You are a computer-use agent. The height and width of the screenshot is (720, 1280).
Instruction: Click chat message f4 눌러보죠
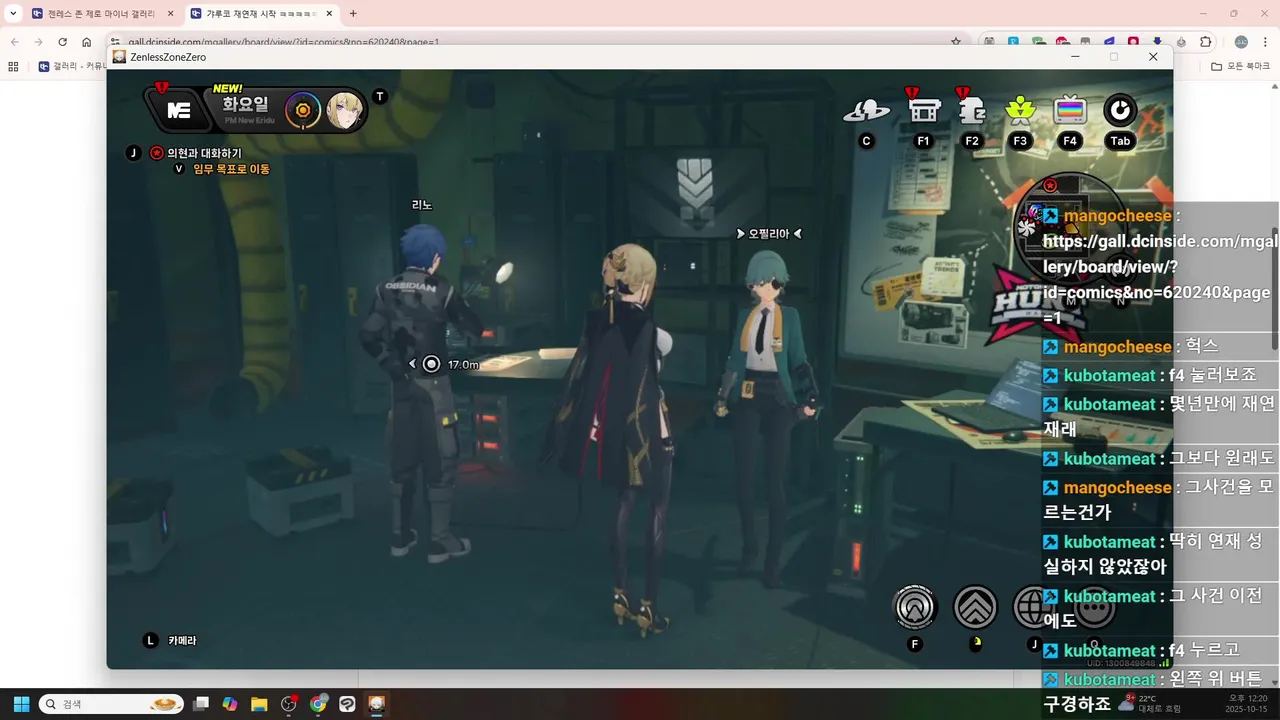point(1212,375)
